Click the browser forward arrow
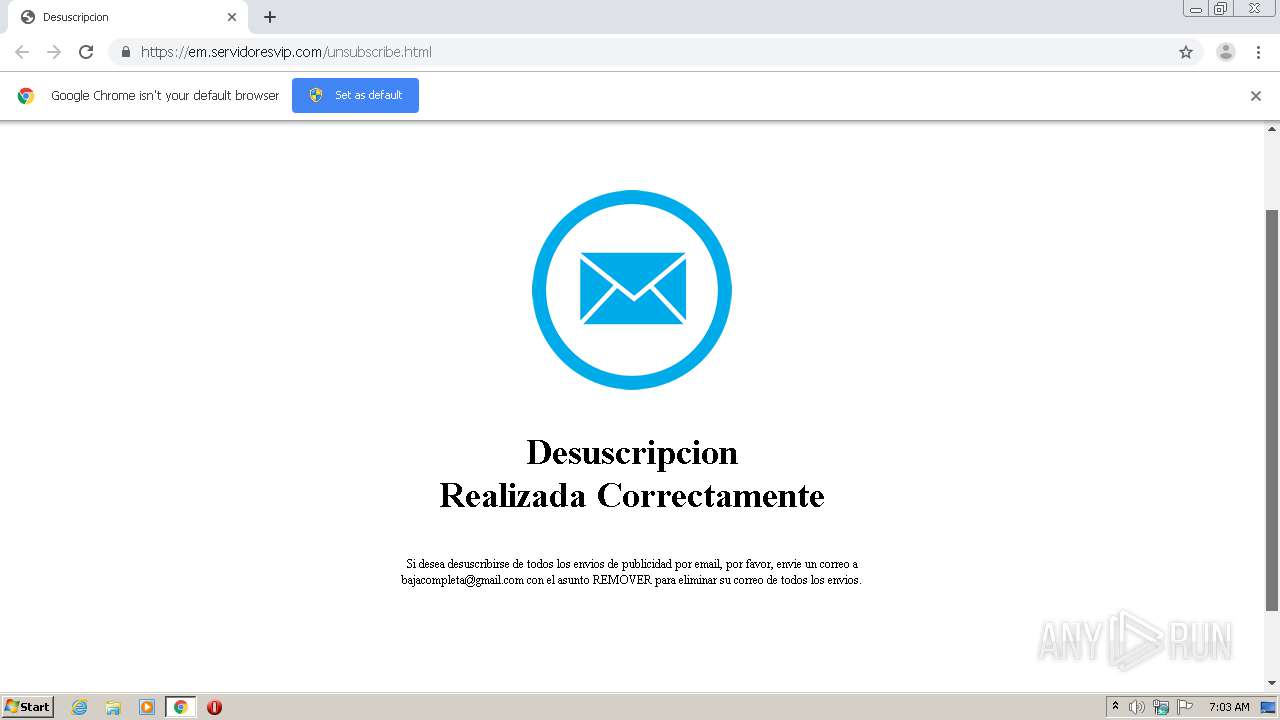The image size is (1280, 720). [54, 52]
